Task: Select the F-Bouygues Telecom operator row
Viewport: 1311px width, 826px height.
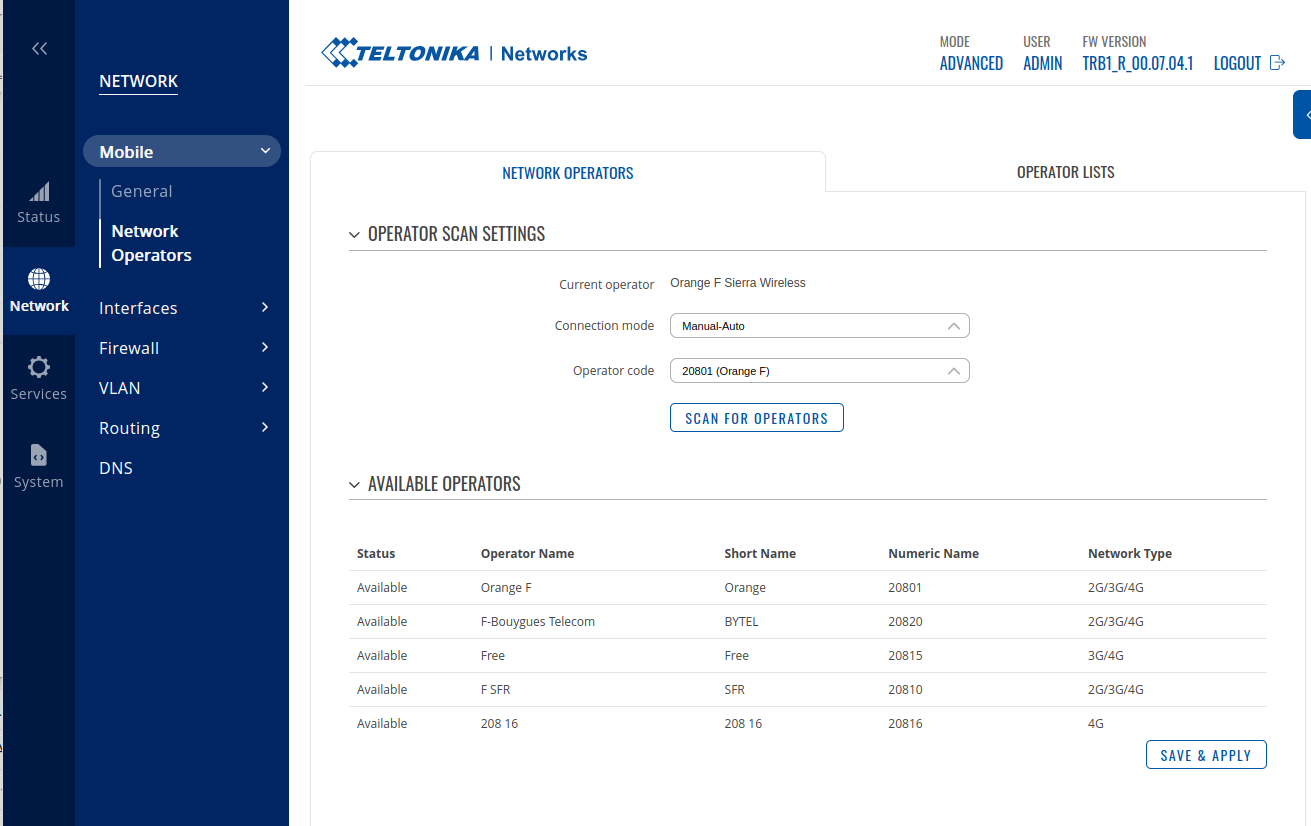Action: (808, 621)
